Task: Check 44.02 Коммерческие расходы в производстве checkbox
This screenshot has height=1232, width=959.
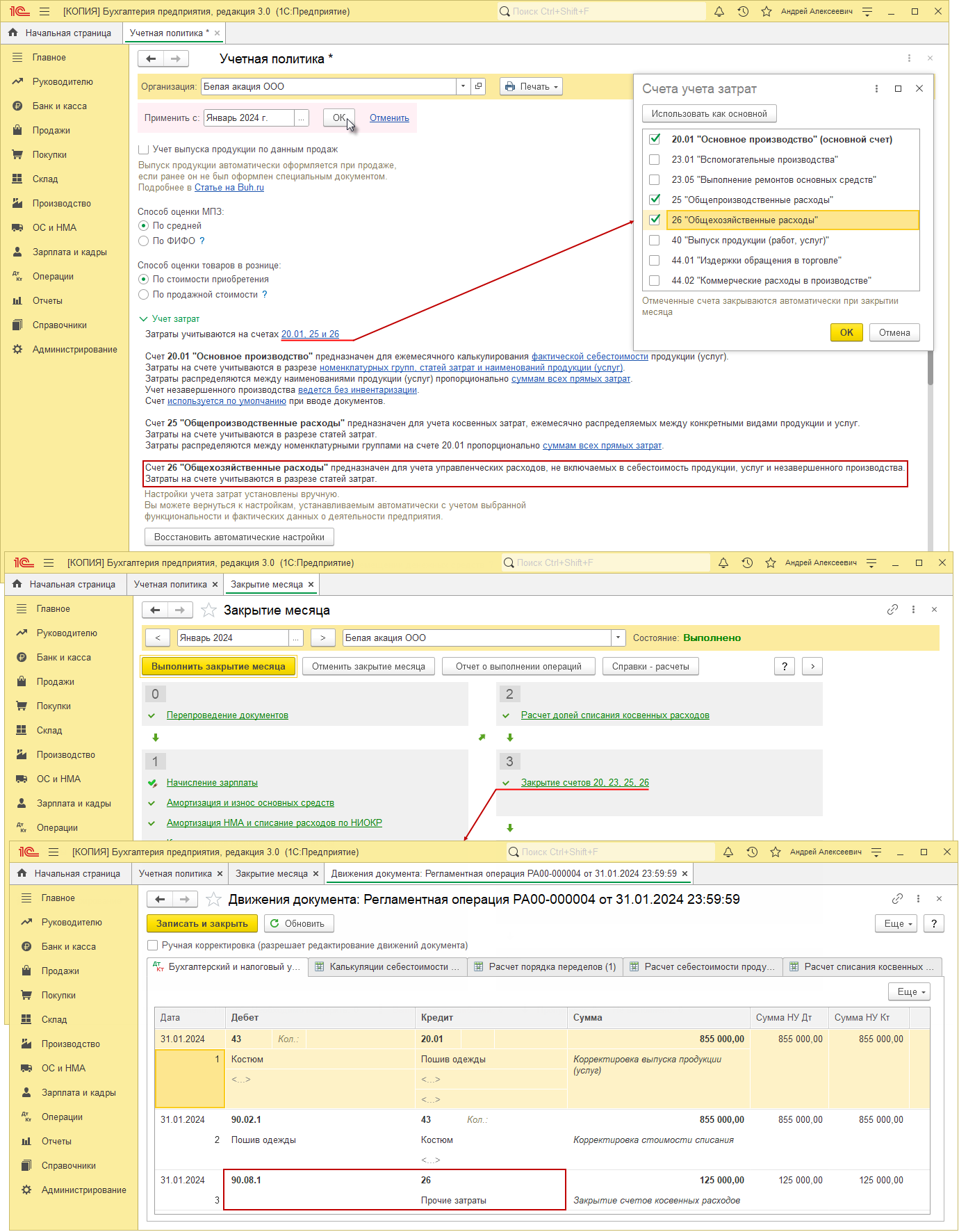Action: pyautogui.click(x=654, y=281)
